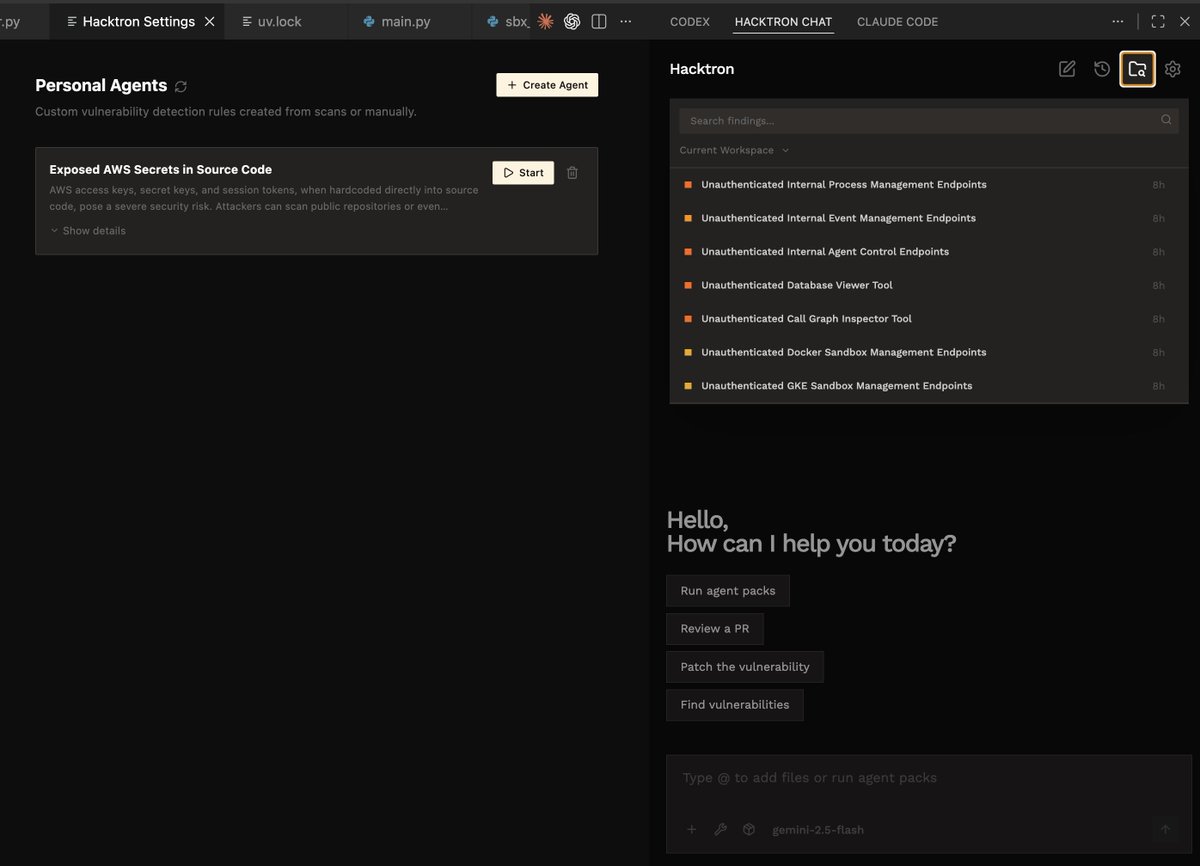The width and height of the screenshot is (1200, 866).
Task: Start a new Hacktron chat
Action: [1067, 69]
